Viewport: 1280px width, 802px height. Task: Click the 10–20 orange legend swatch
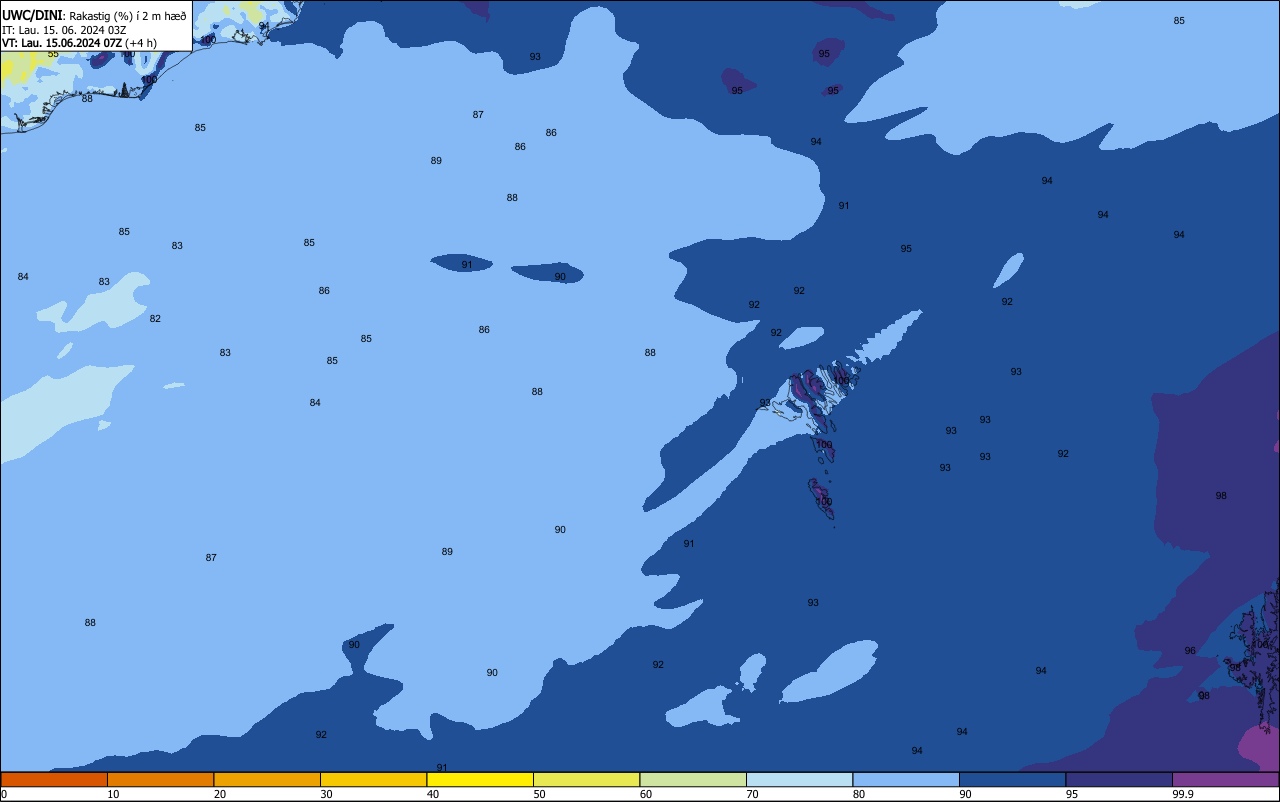[x=160, y=779]
